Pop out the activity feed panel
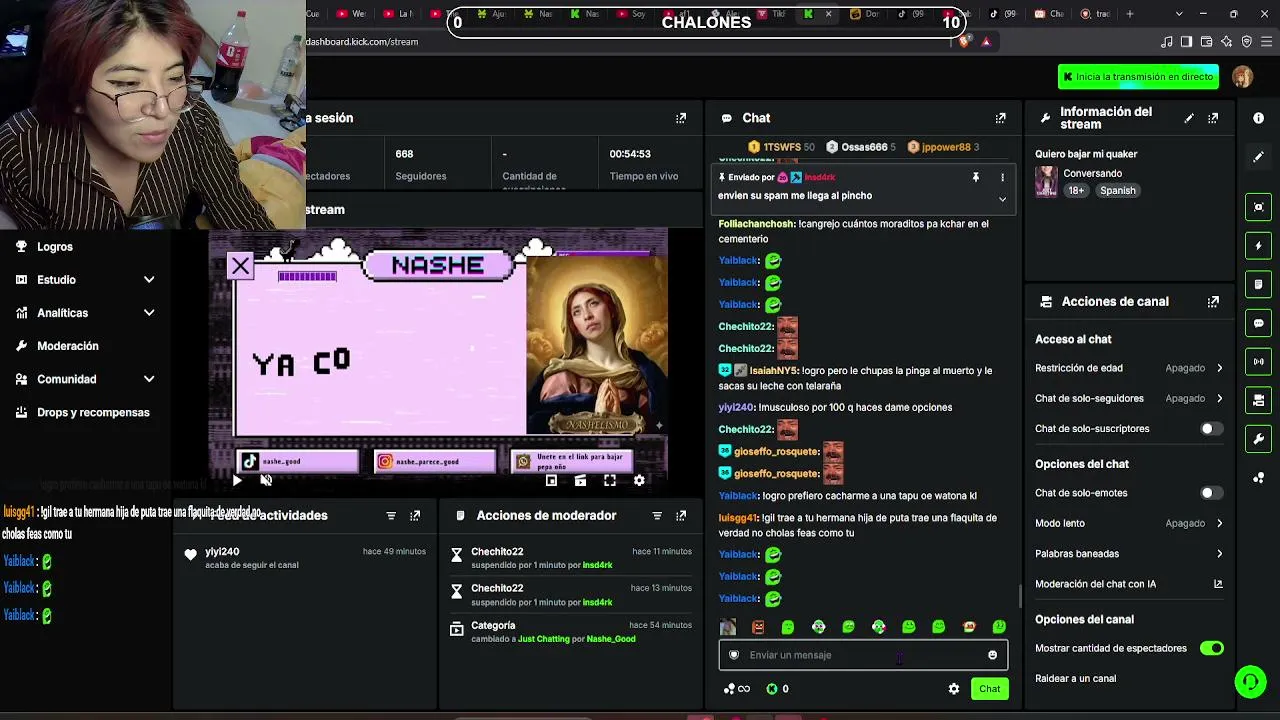Viewport: 1280px width, 720px height. [x=415, y=516]
